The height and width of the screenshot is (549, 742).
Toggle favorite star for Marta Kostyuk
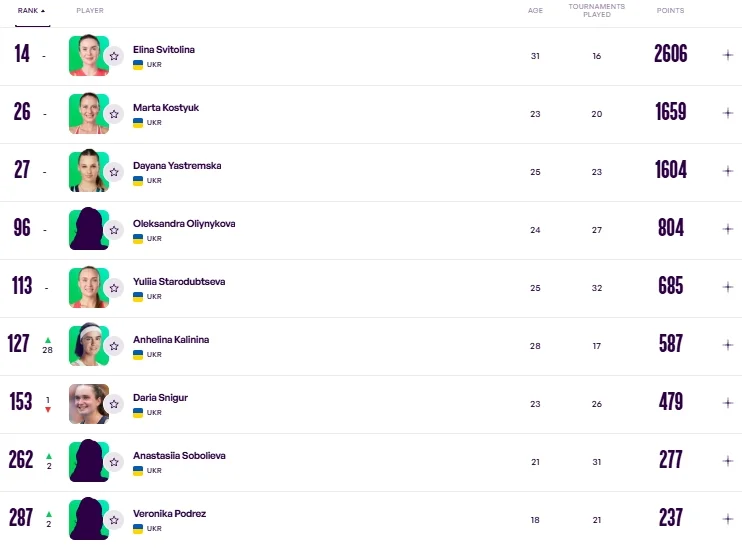(x=114, y=114)
